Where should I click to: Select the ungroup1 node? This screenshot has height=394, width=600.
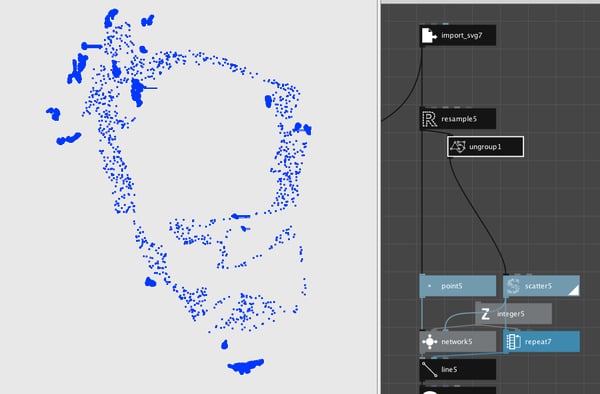point(486,147)
